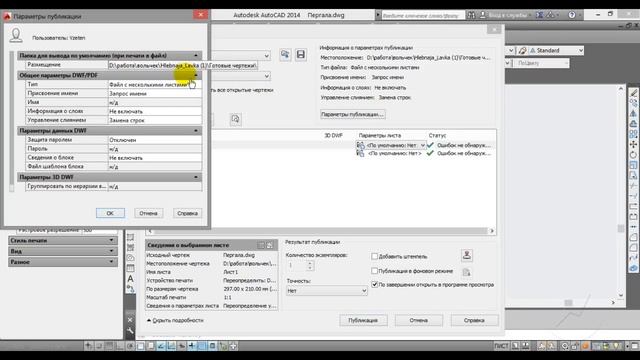This screenshot has width=640, height=360.
Task: Select the Move tool in Modify toolbar
Action: point(633,144)
